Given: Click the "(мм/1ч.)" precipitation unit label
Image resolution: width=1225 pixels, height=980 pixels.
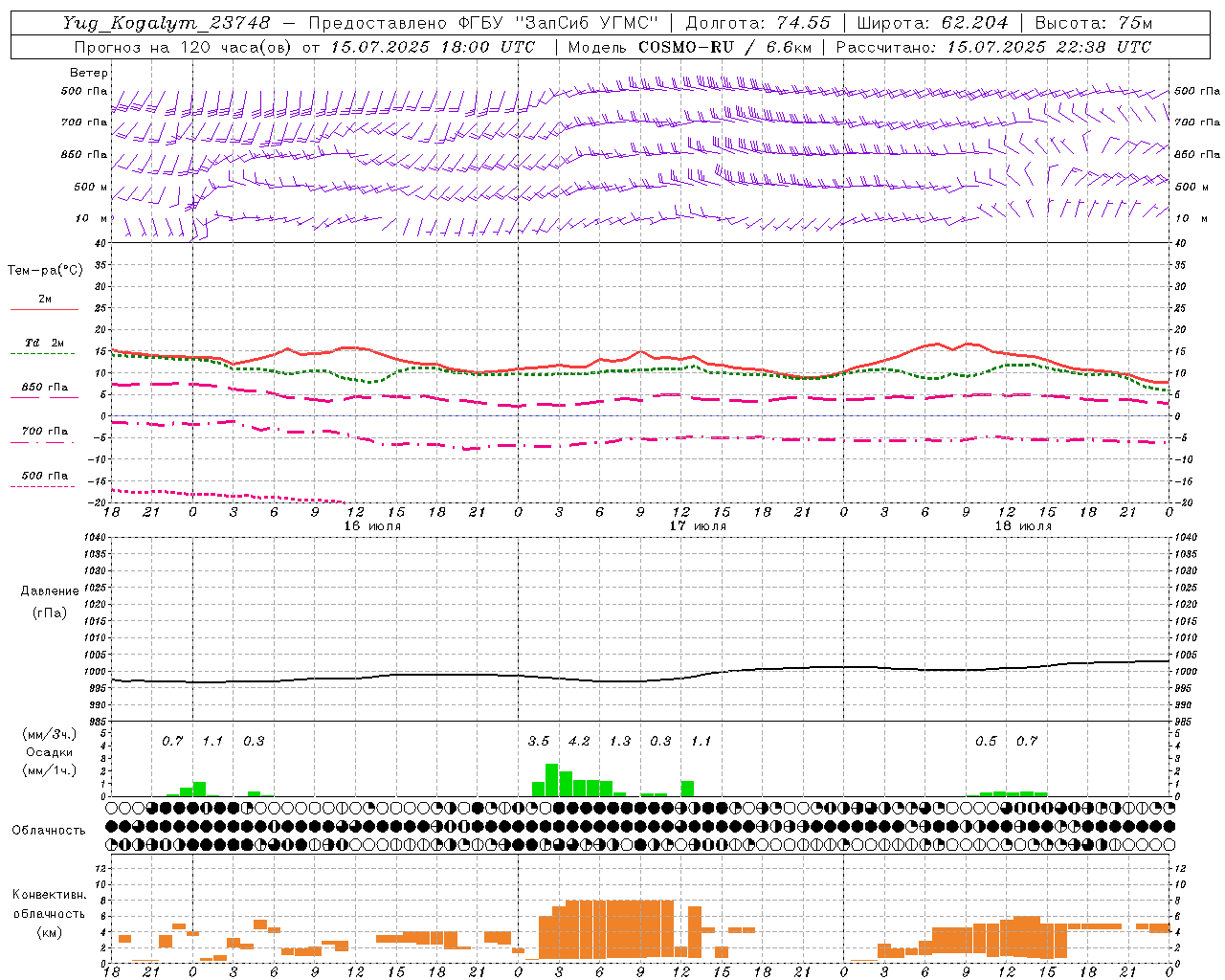Looking at the screenshot, I should (48, 770).
